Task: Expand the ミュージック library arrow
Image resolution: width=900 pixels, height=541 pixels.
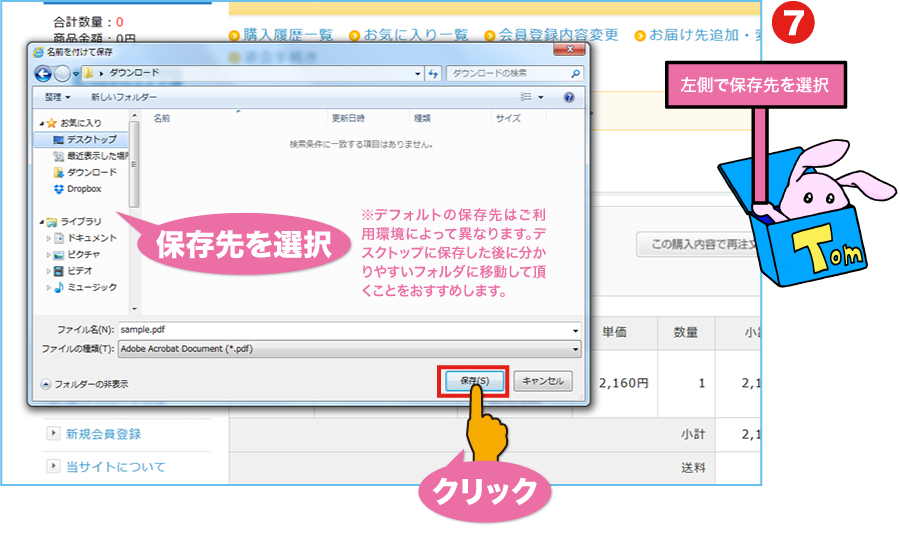Action: point(48,287)
